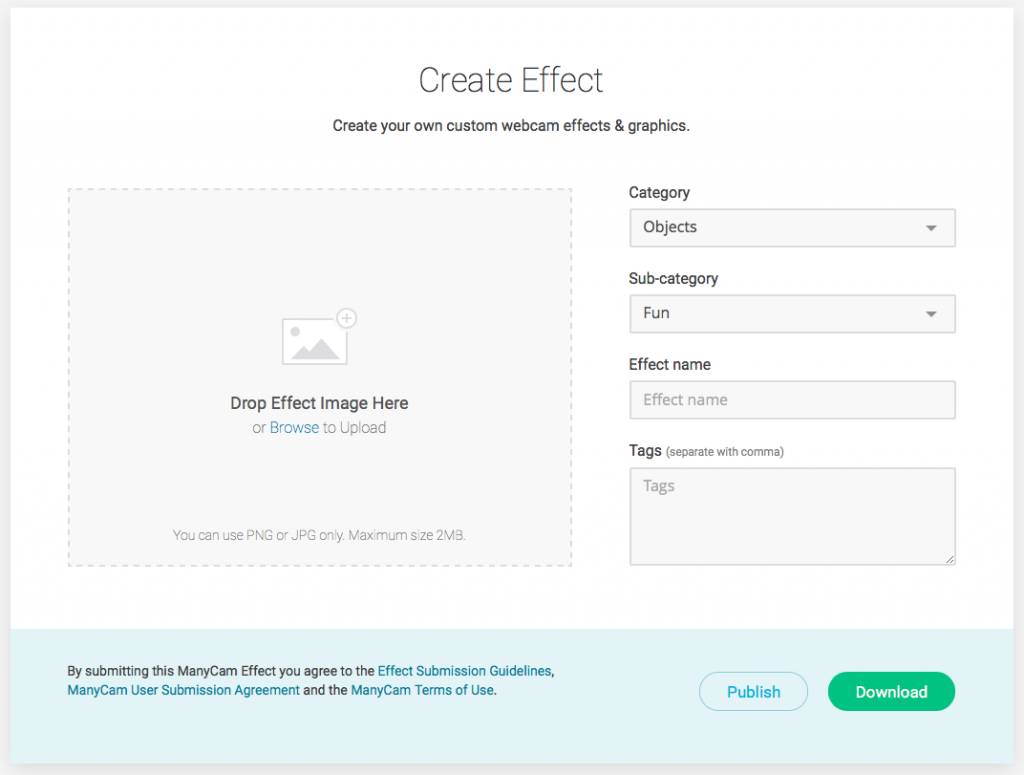1024x775 pixels.
Task: Click the Browse link to upload
Action: [x=294, y=427]
